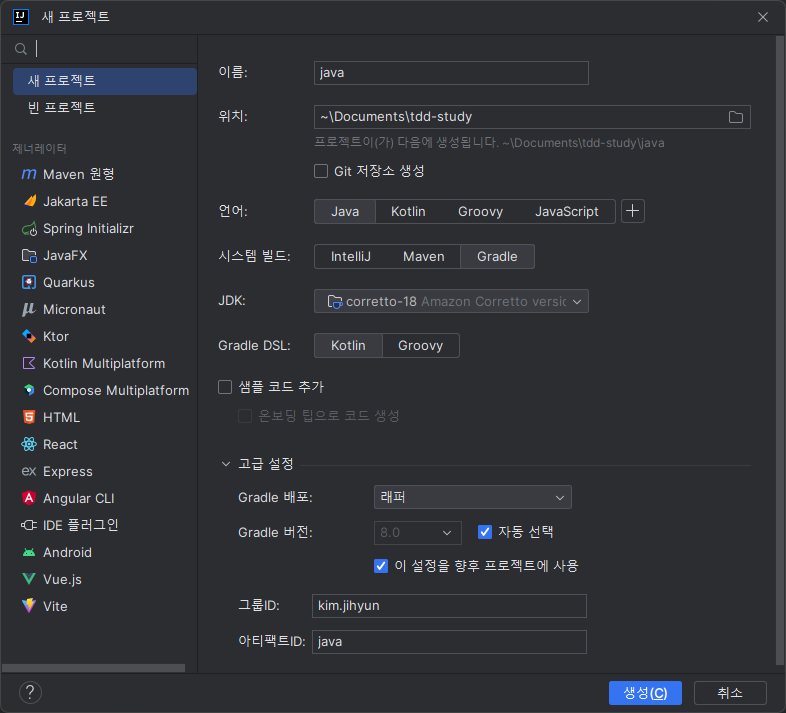Viewport: 786px width, 713px height.
Task: Click the Android robot icon
Action: coord(29,553)
